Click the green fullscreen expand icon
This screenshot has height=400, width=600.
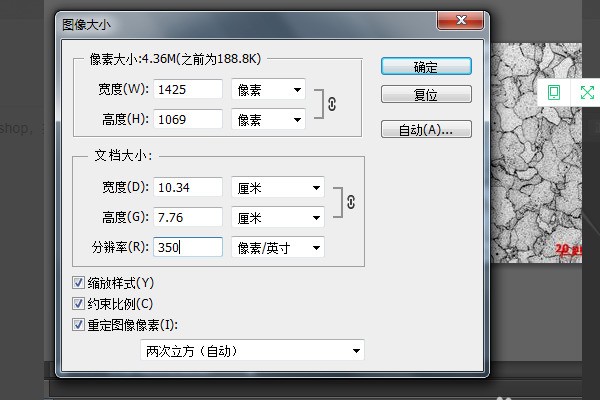587,92
